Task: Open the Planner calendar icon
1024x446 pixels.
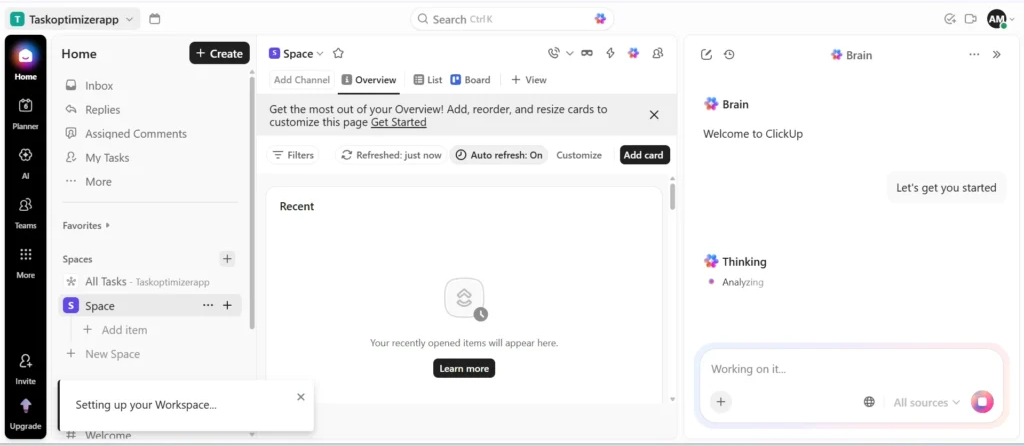Action: click(x=25, y=106)
